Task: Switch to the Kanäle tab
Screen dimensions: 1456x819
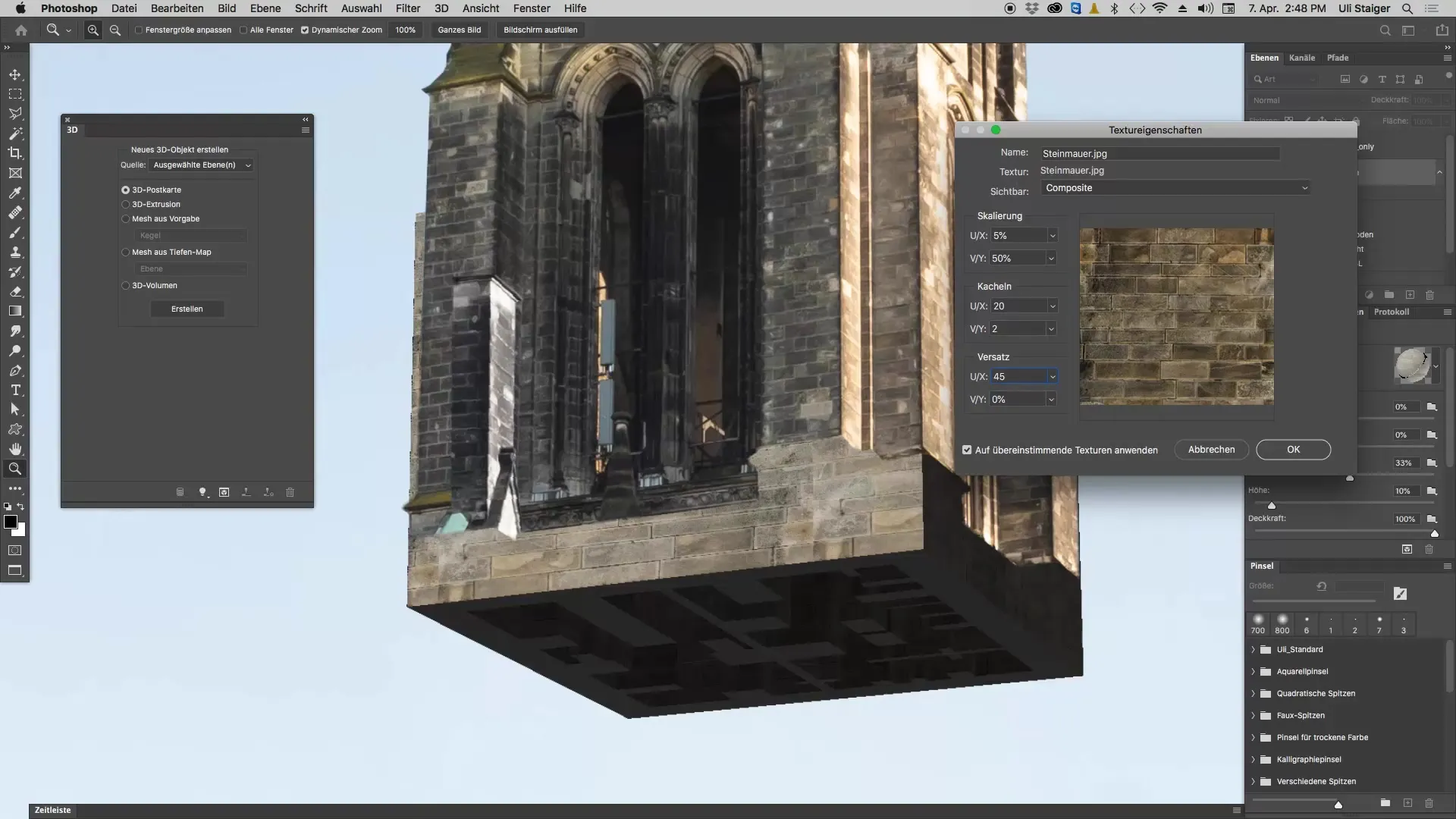Action: tap(1301, 58)
